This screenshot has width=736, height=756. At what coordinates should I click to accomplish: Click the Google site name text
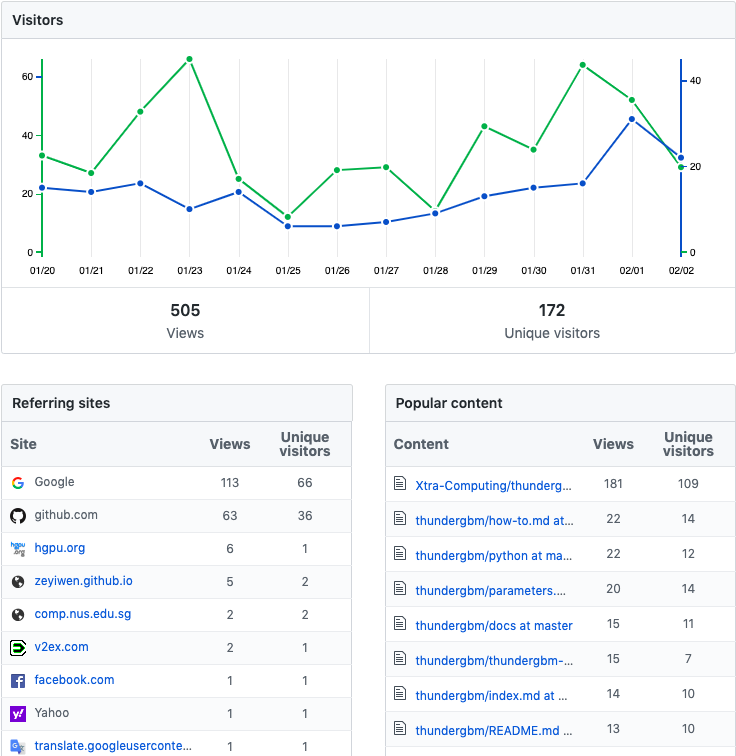54,482
